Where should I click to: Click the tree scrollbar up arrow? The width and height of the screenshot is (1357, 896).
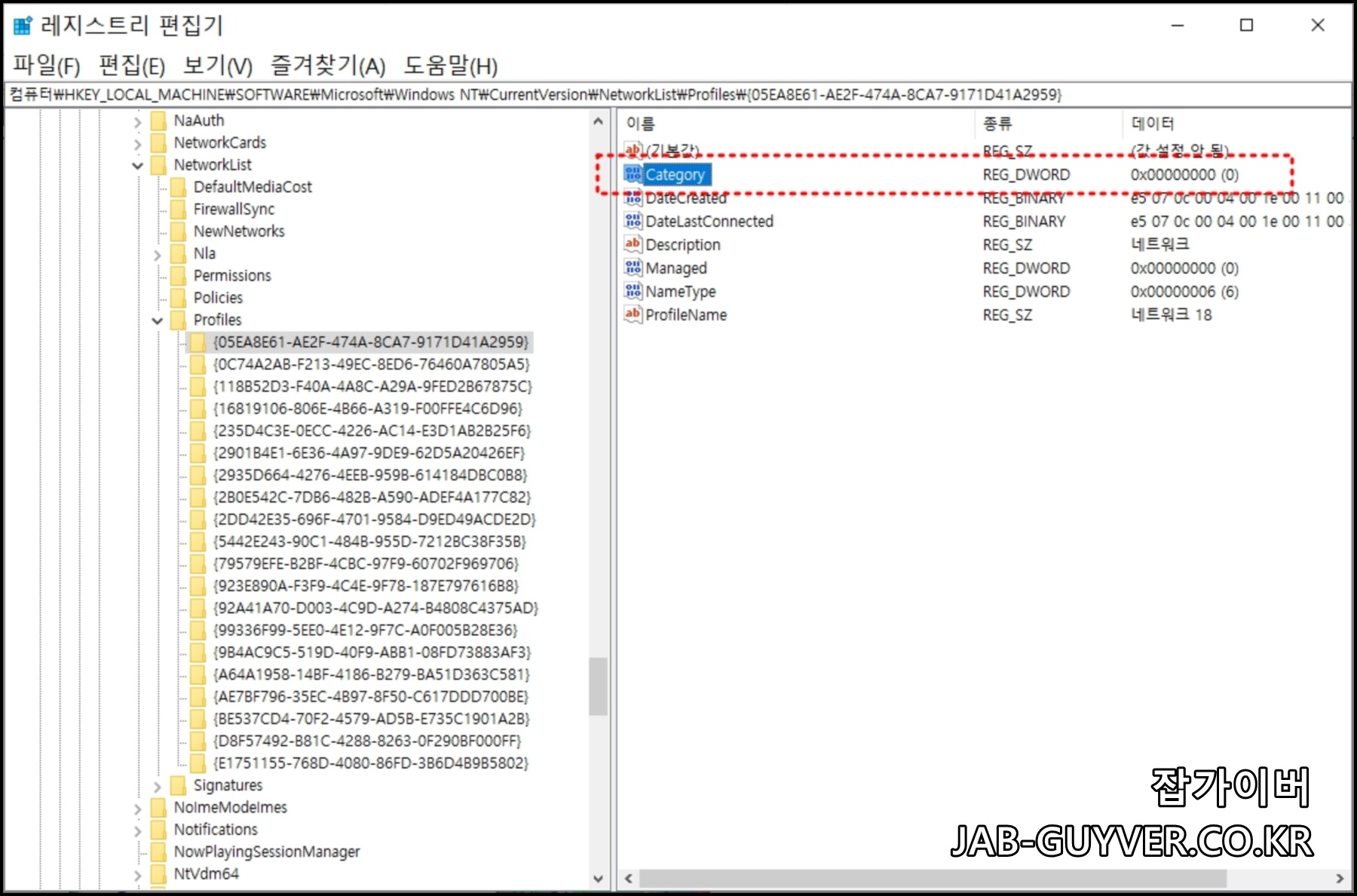599,121
